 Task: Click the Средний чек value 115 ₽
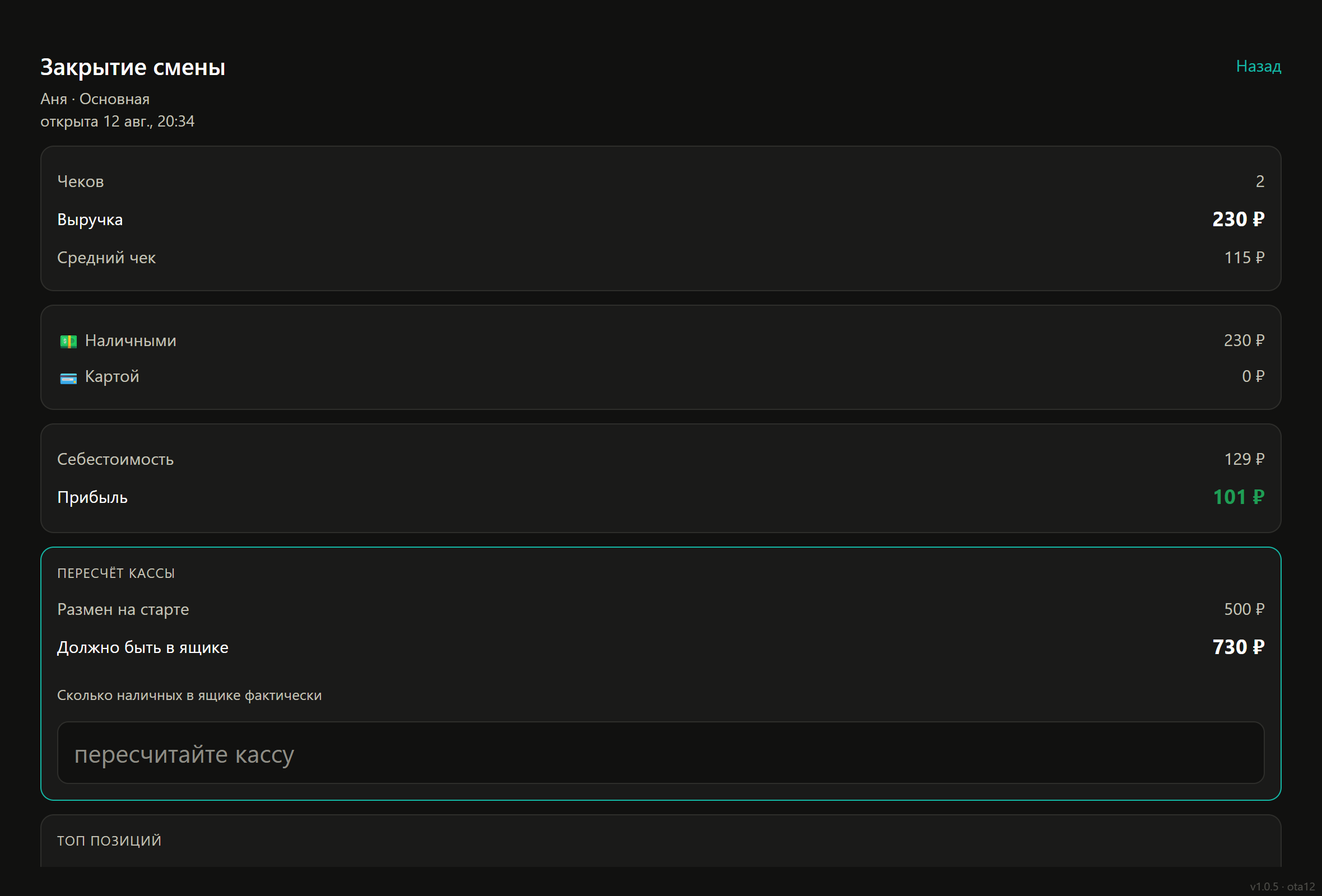tap(1244, 258)
